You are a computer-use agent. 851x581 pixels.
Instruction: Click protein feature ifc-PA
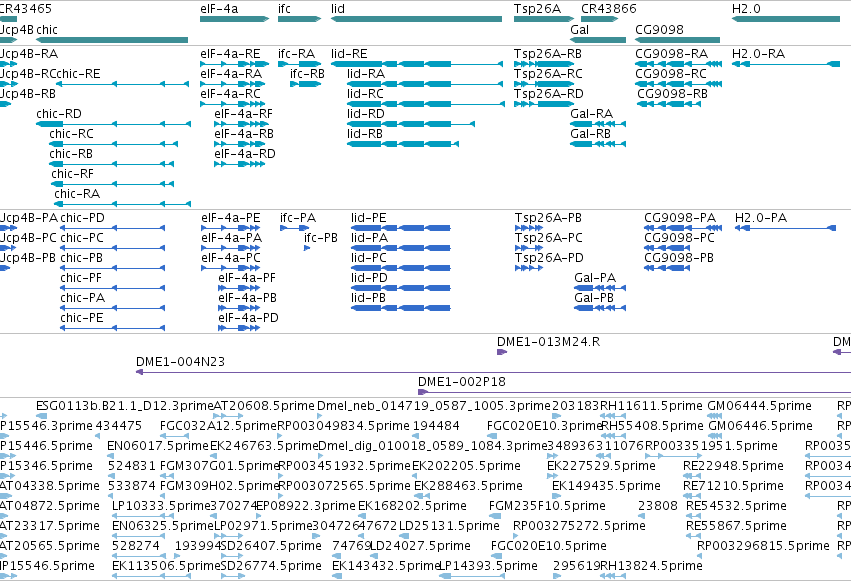coord(295,228)
